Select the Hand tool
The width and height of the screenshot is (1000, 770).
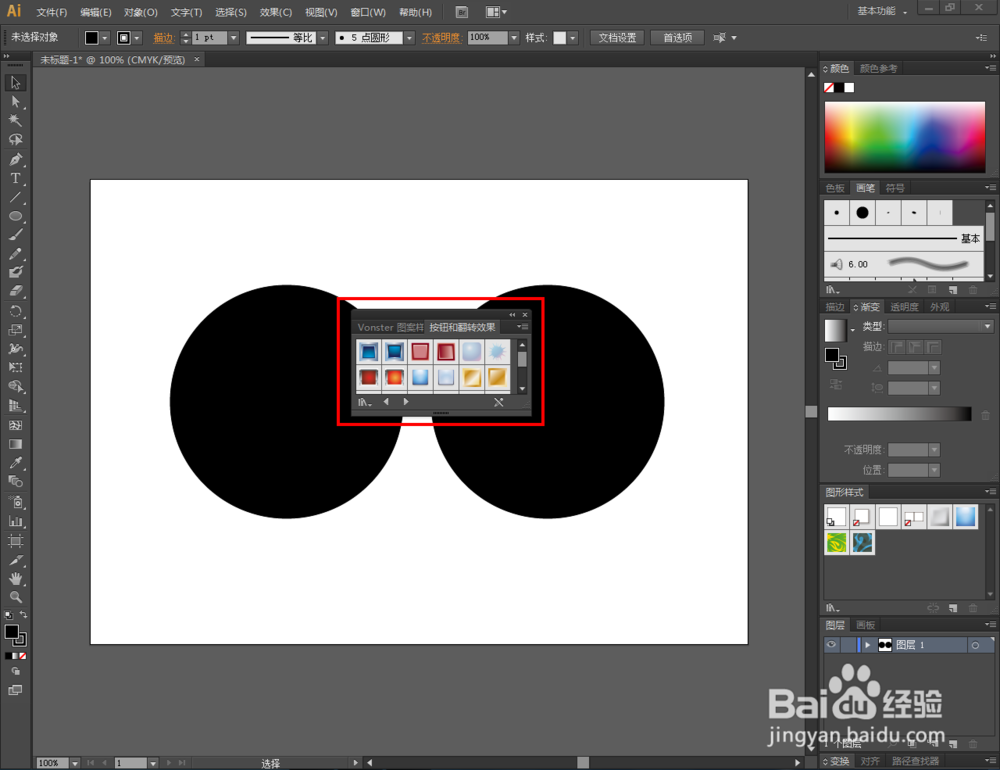pyautogui.click(x=16, y=578)
